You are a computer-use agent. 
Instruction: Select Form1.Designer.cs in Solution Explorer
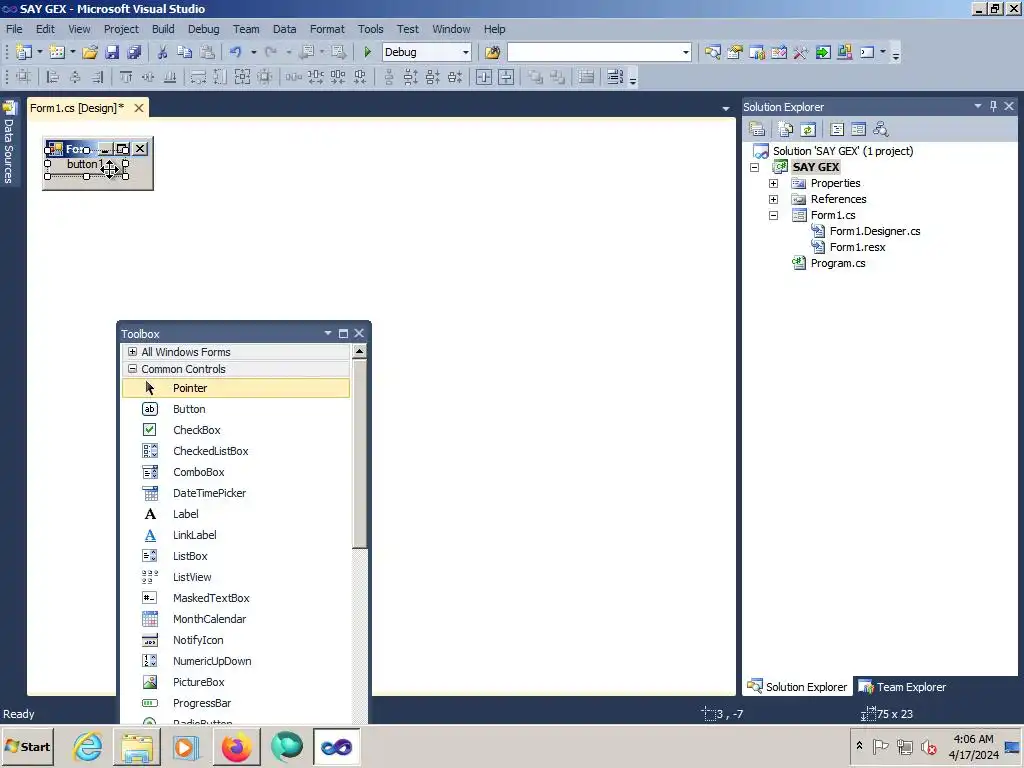(874, 231)
